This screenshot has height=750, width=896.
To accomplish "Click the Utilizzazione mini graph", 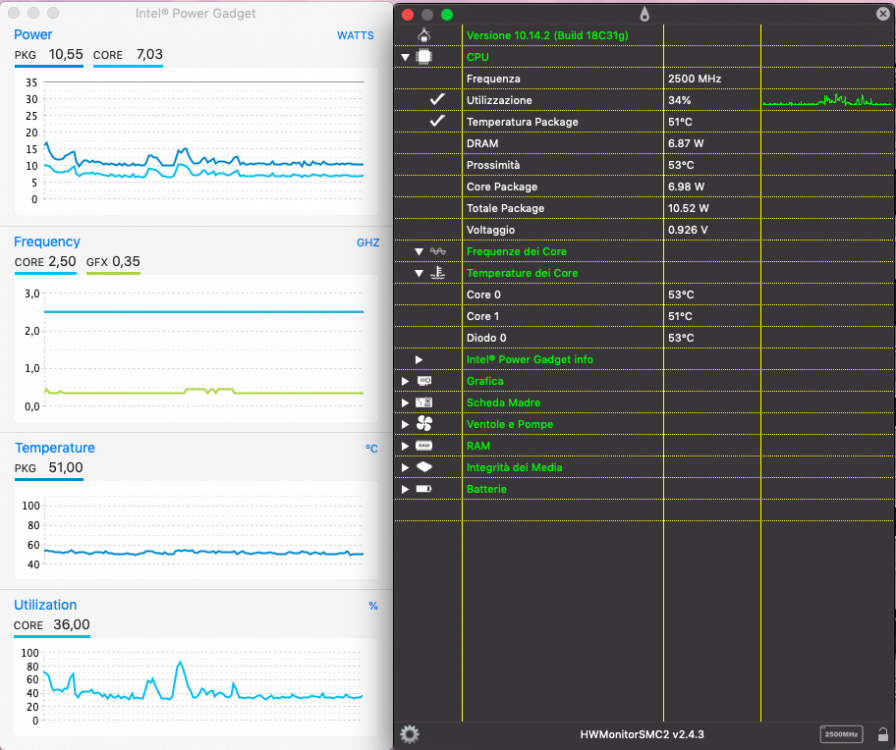I will (826, 100).
